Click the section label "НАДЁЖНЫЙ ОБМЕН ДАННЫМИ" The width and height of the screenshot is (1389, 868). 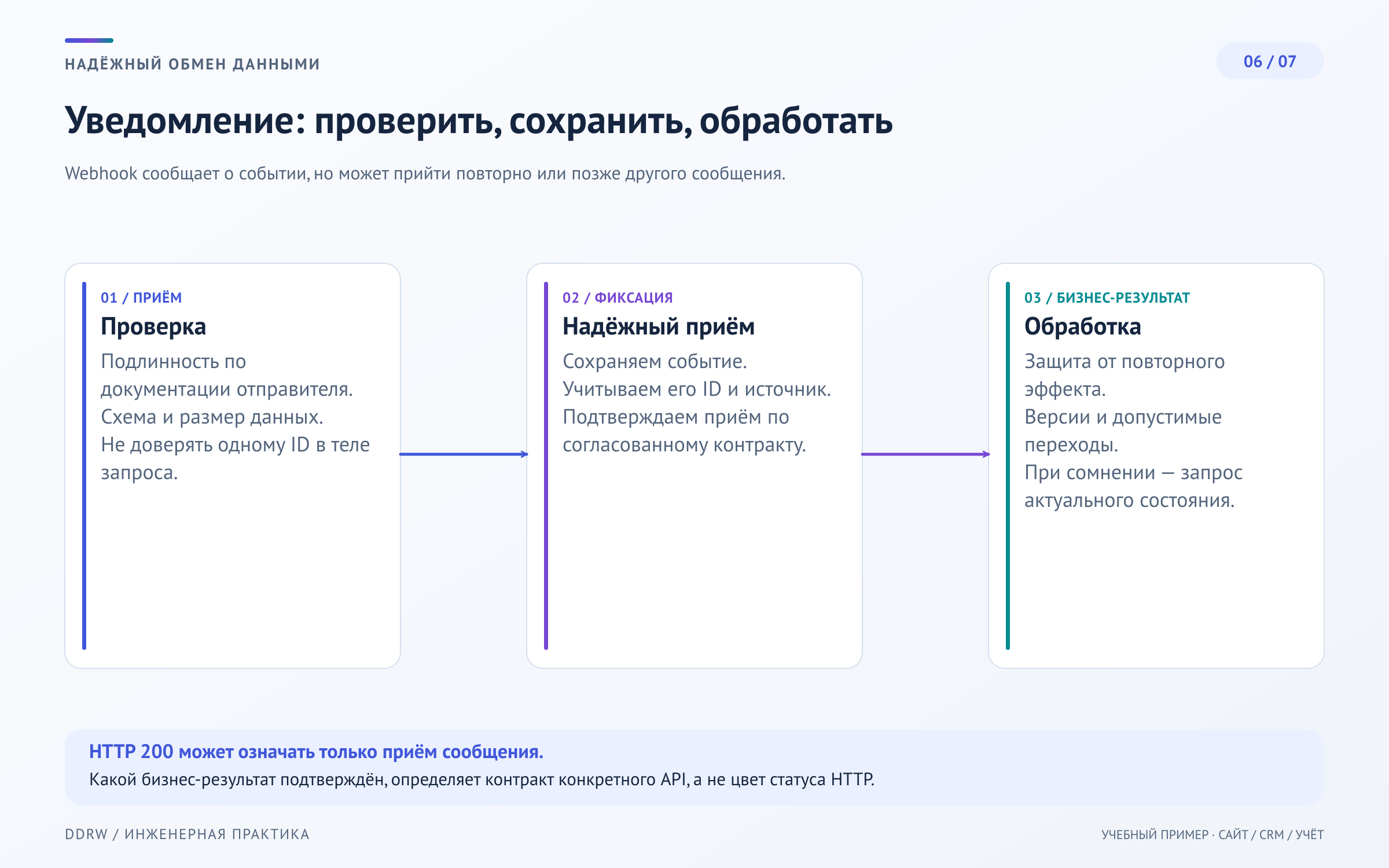point(192,64)
